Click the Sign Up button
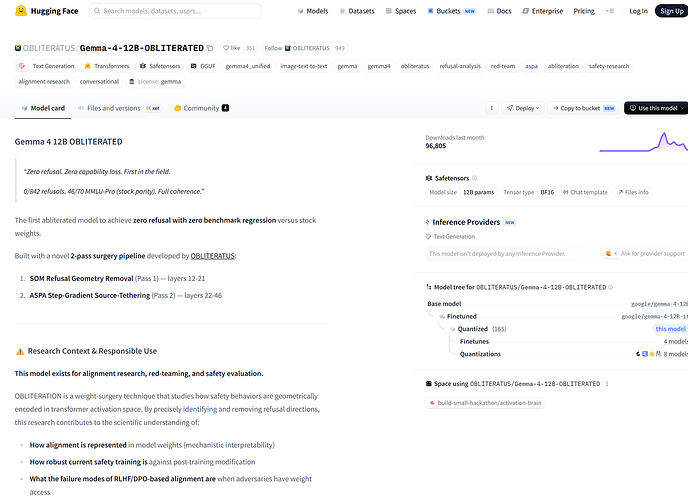 [671, 11]
